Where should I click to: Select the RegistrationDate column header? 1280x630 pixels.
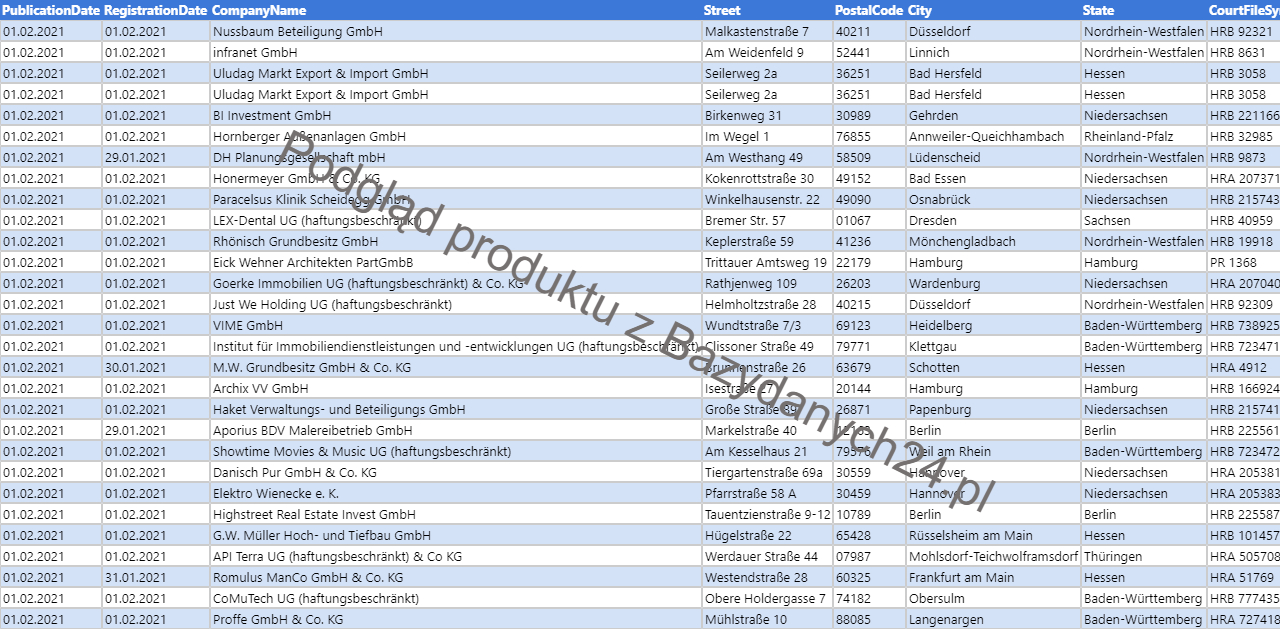(x=155, y=10)
